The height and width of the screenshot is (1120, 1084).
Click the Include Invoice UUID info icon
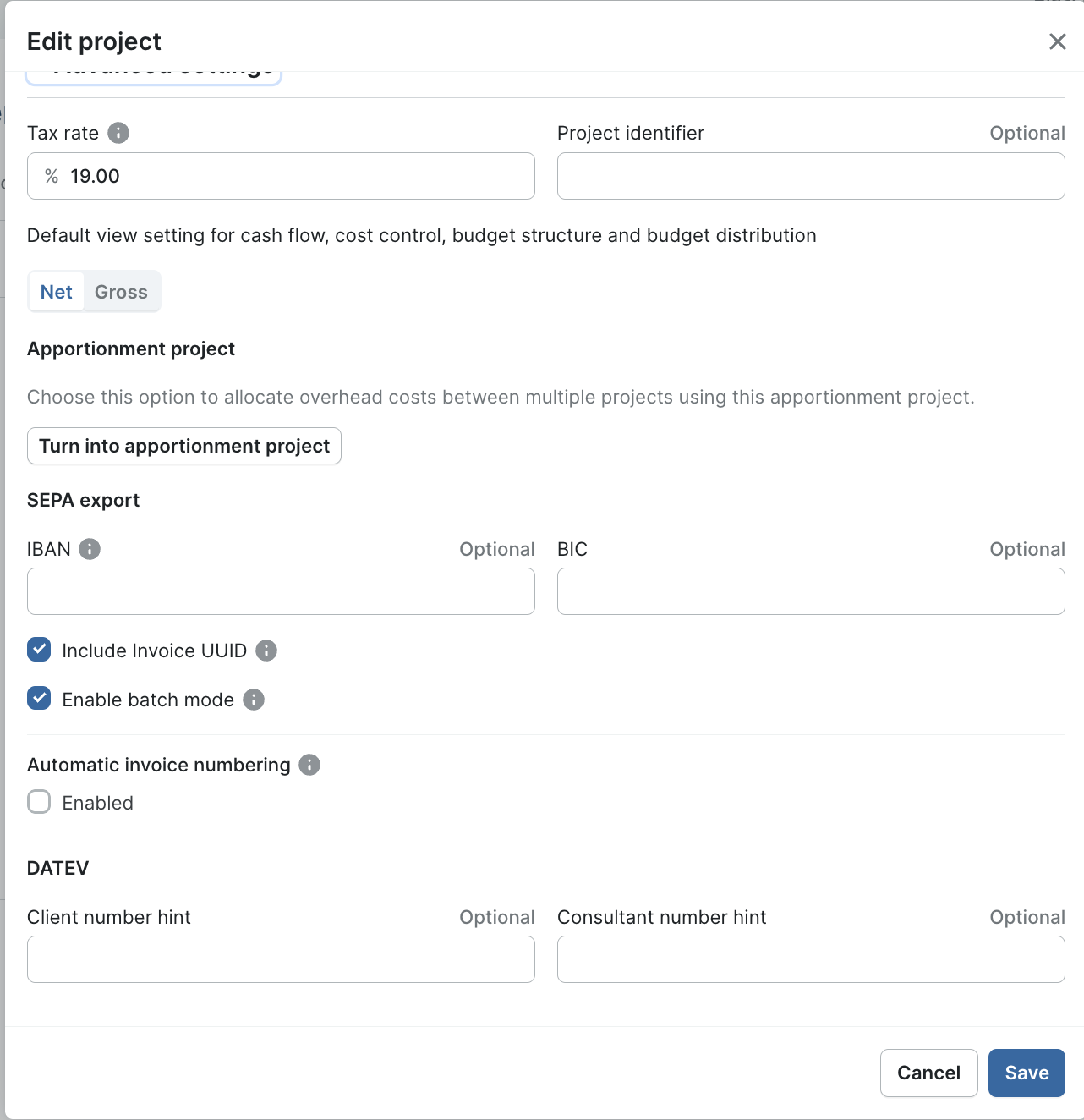click(266, 651)
